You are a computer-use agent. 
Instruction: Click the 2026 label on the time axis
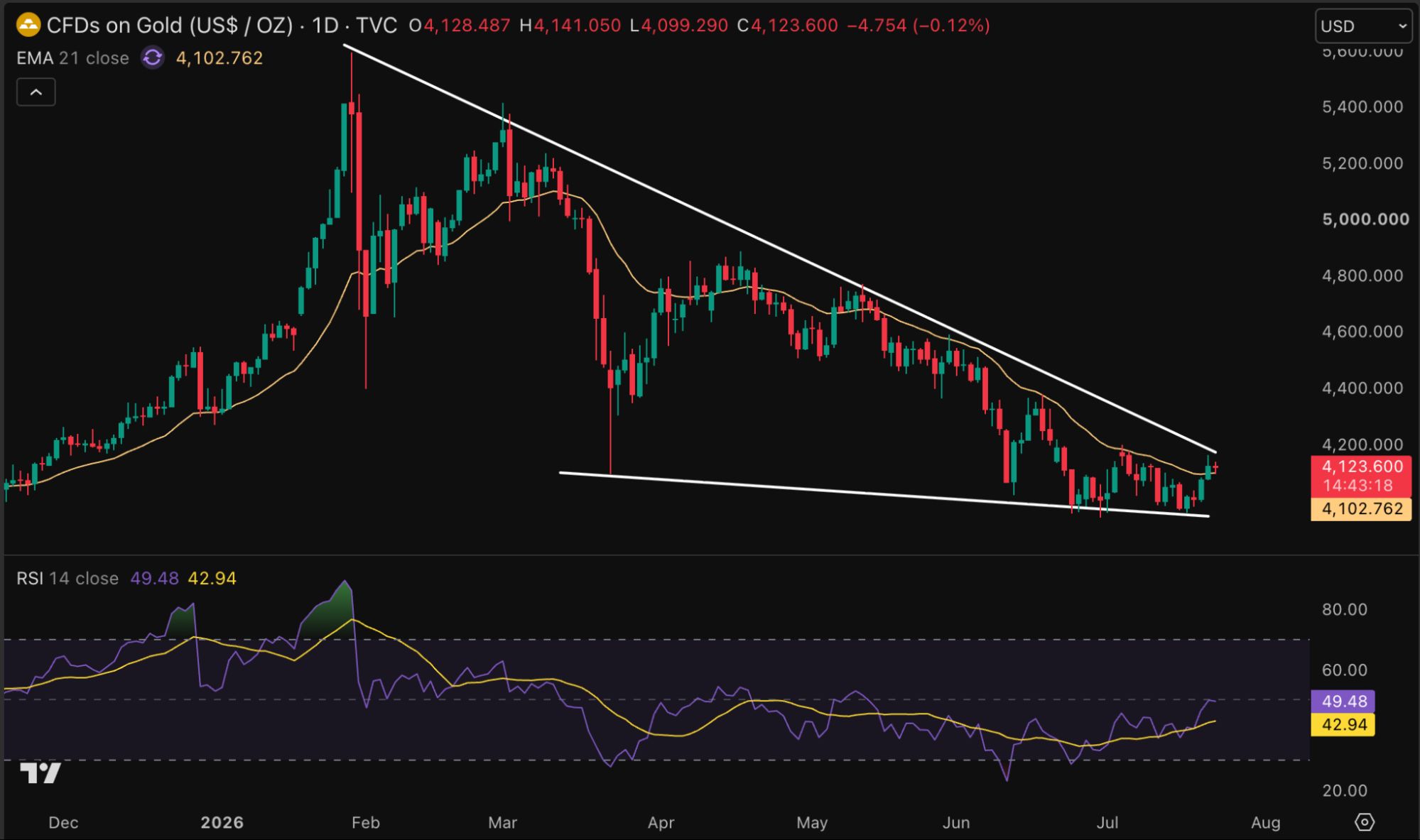point(222,823)
